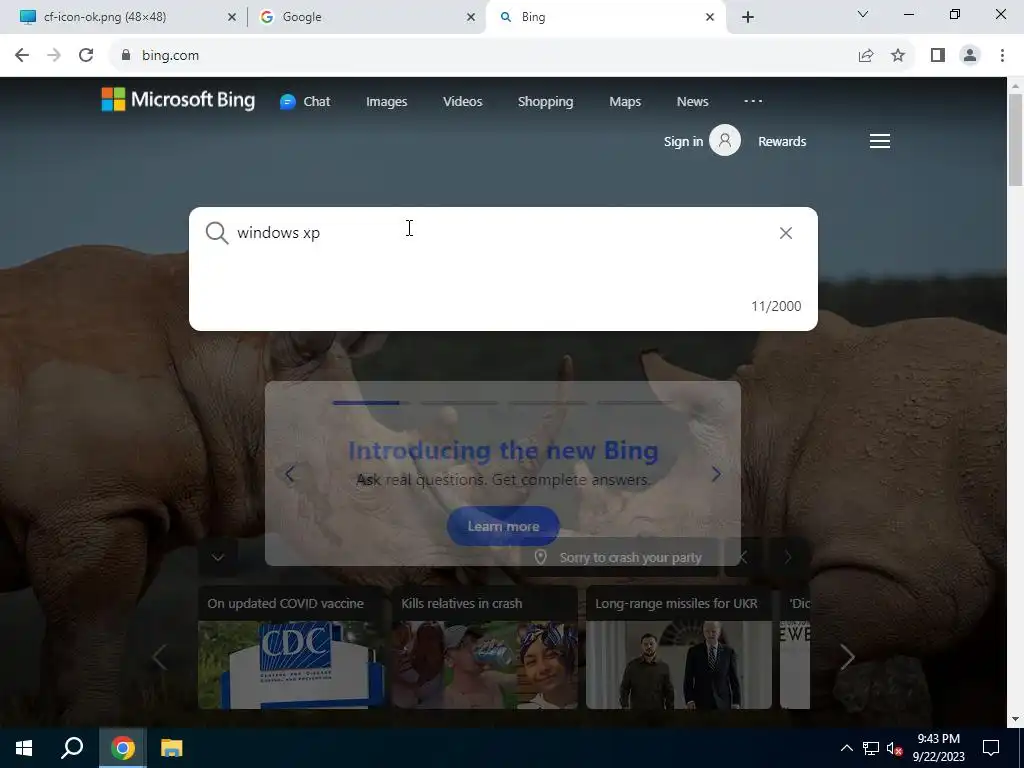Go to previous promo carousel slide
The height and width of the screenshot is (768, 1024).
(289, 474)
